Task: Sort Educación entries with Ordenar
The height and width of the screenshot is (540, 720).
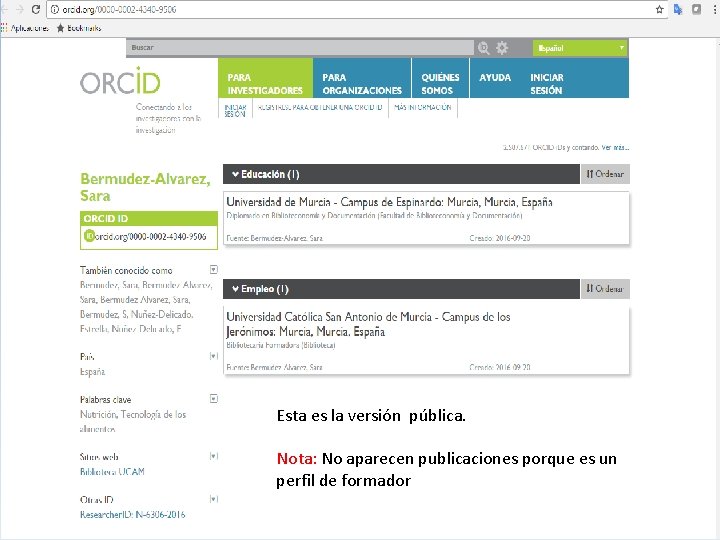Action: pyautogui.click(x=605, y=174)
